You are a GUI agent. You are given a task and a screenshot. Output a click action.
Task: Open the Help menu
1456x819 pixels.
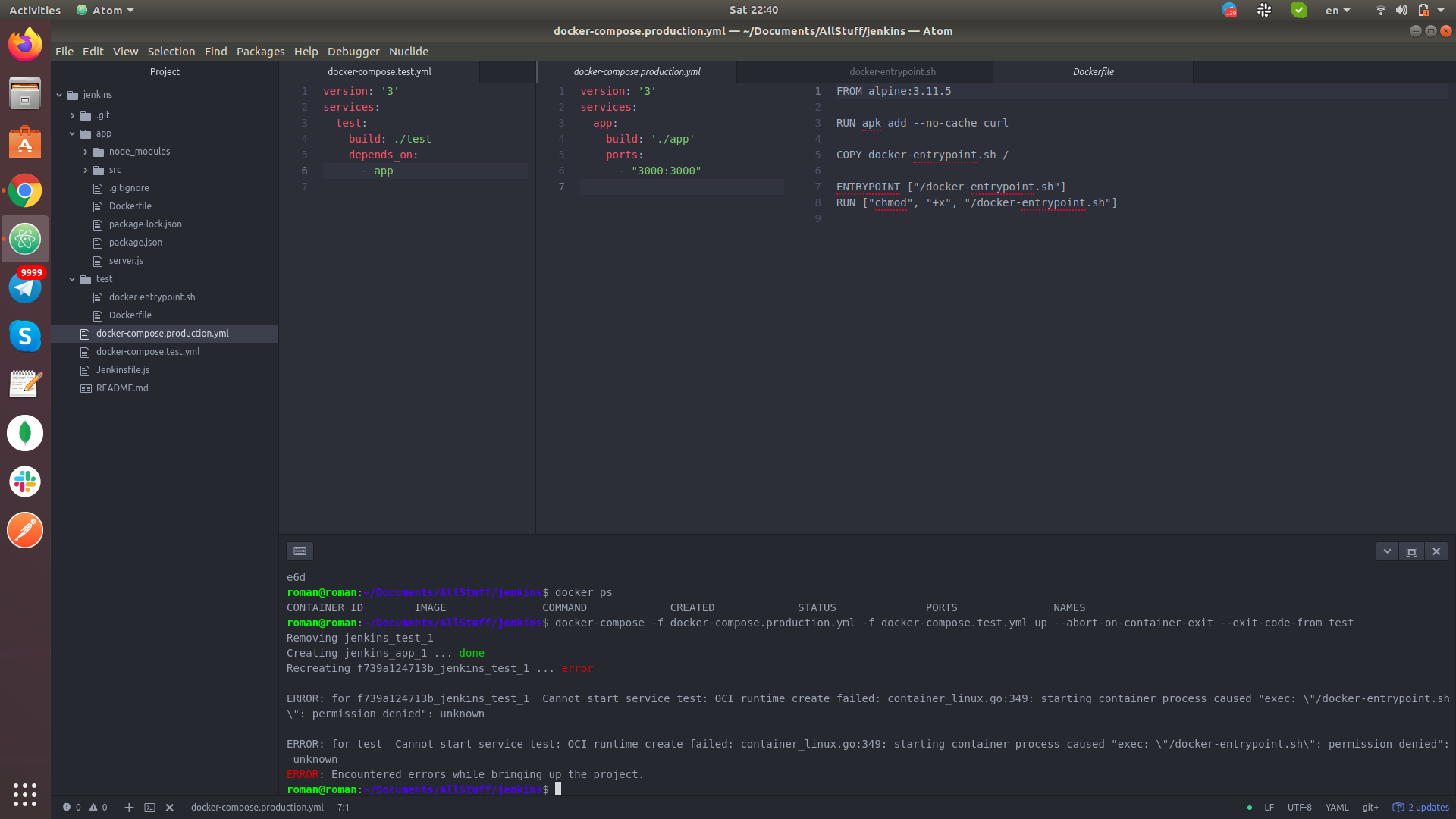[x=306, y=52]
